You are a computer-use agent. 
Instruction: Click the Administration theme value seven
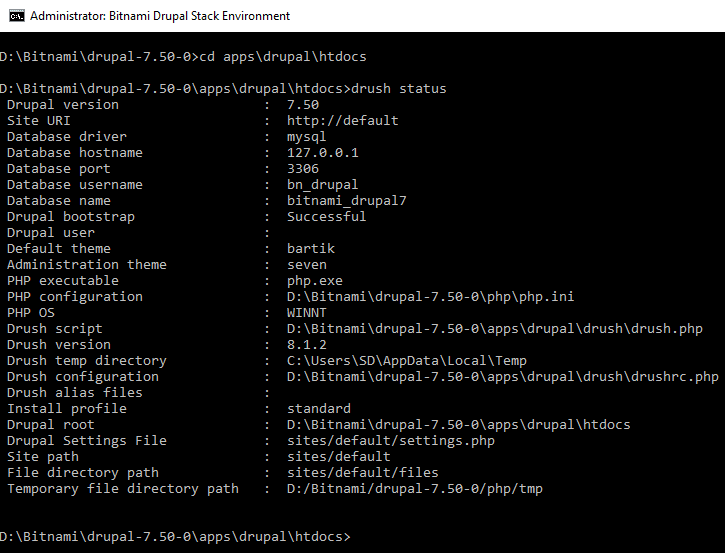pos(307,264)
